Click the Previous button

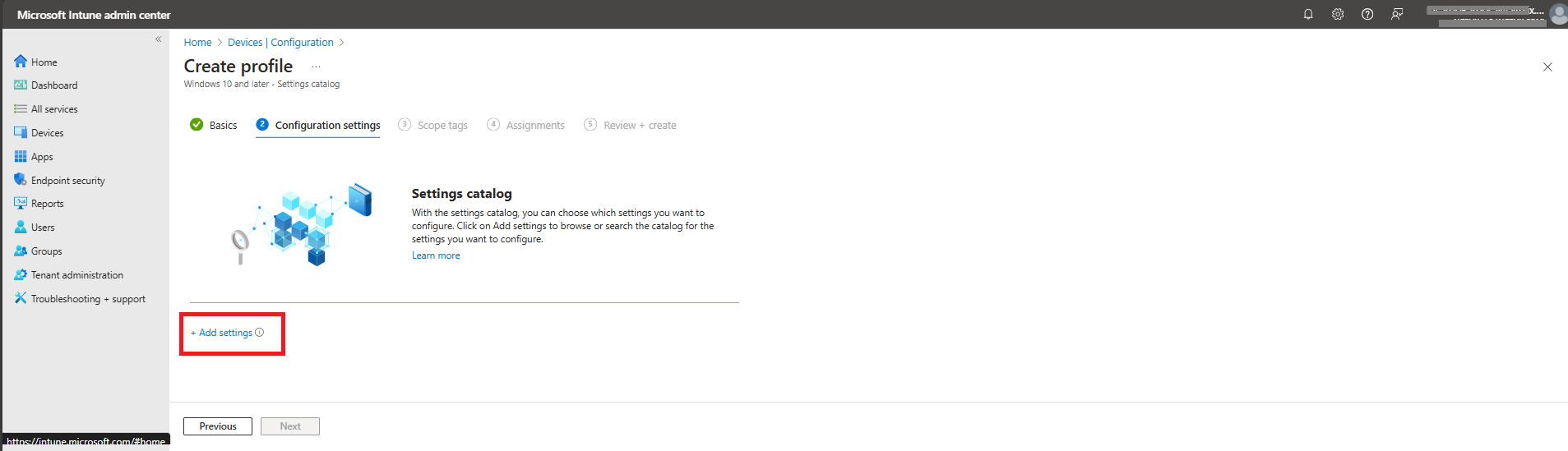point(218,426)
